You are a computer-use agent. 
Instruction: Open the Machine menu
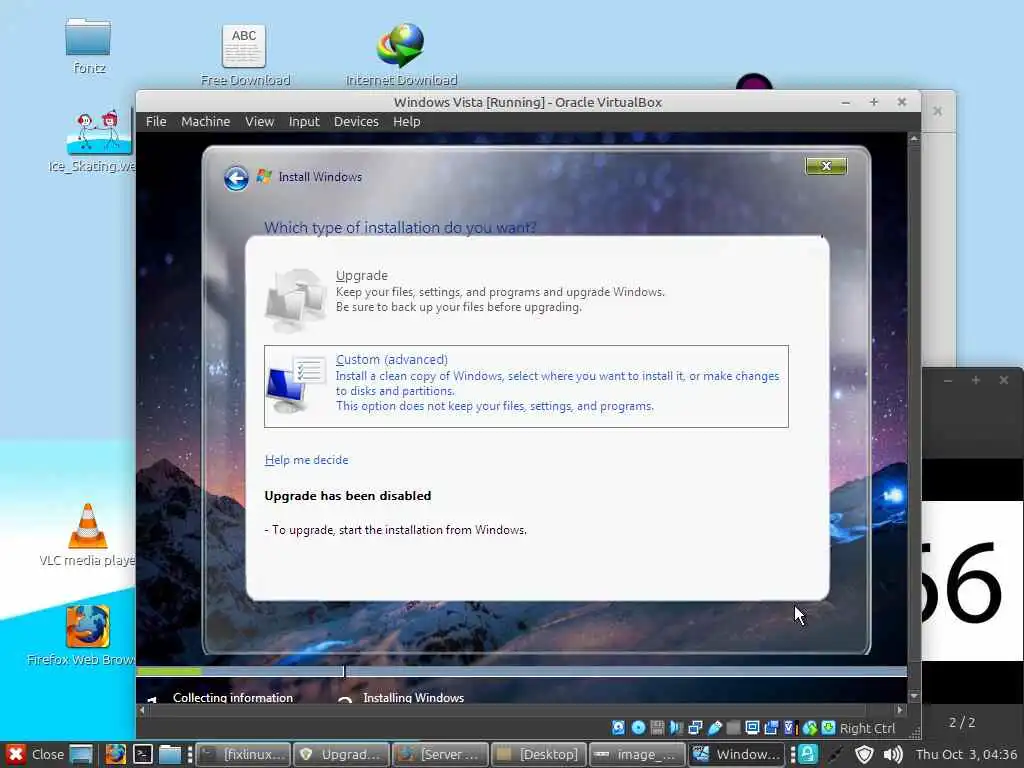tap(206, 121)
